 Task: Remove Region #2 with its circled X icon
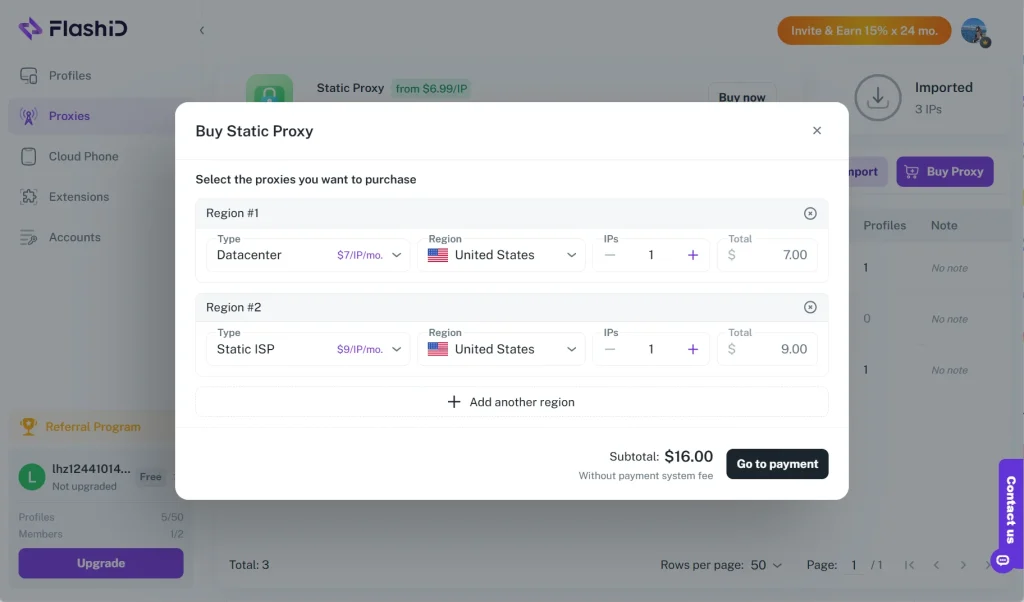pyautogui.click(x=810, y=307)
